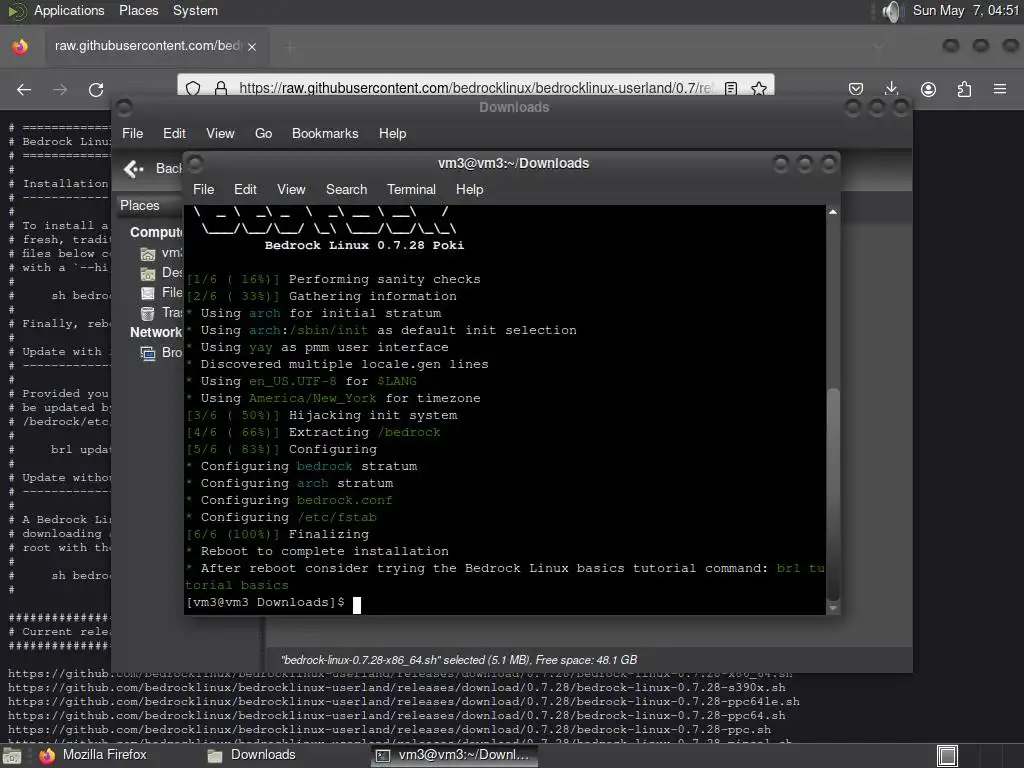Screen dimensions: 1024x768
Task: Click "Reboot to complete installation" line
Action: coord(325,551)
